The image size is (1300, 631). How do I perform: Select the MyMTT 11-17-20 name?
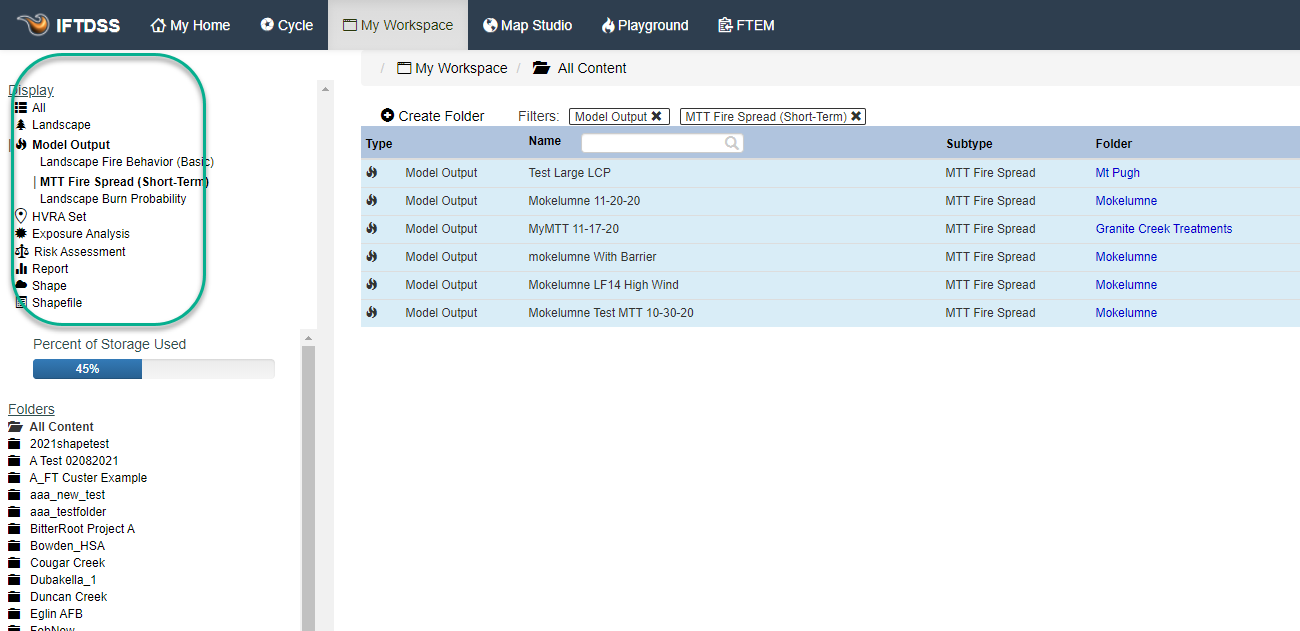coord(574,229)
